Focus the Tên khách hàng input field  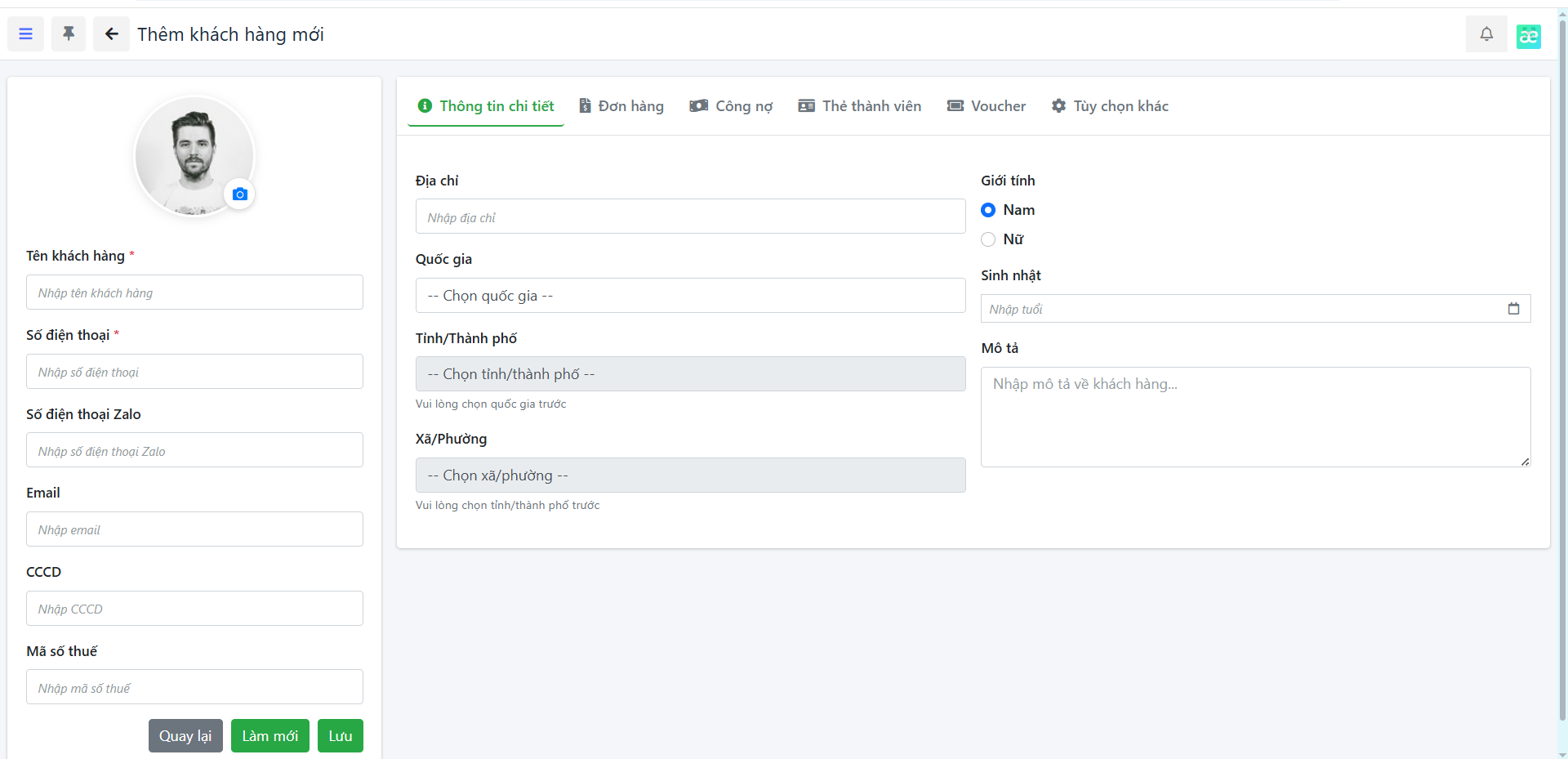194,292
